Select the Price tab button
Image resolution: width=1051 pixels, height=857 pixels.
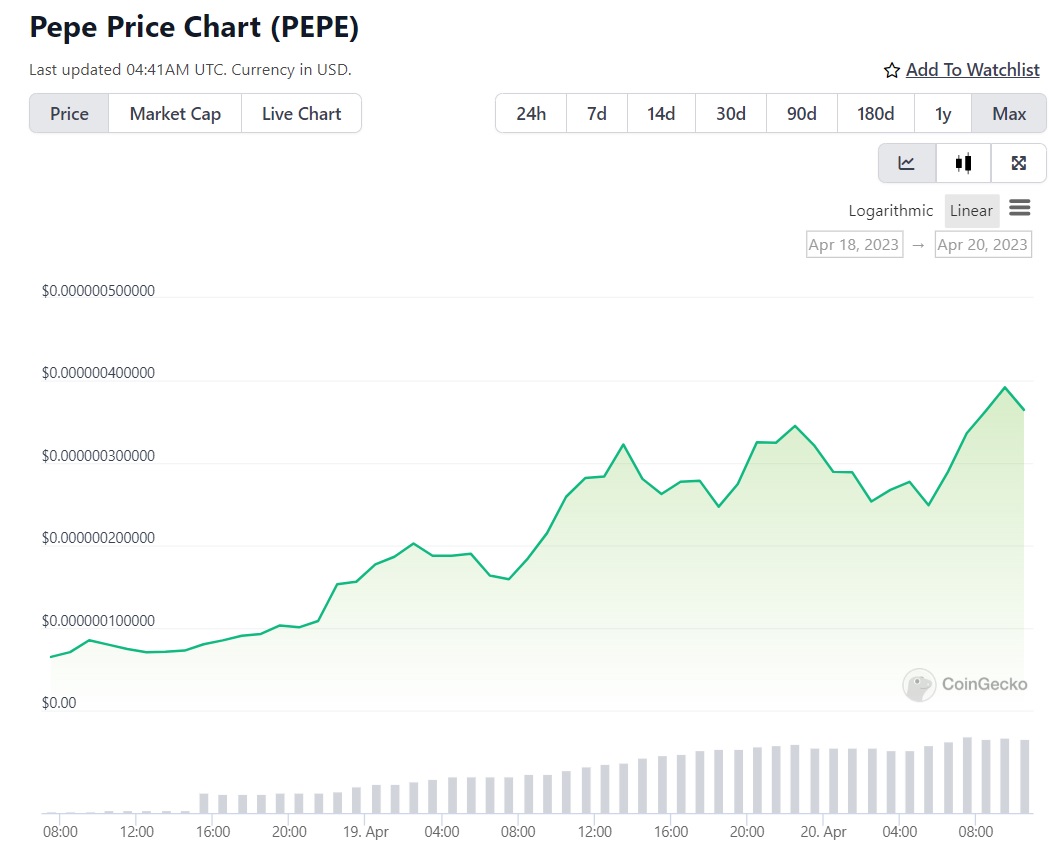[x=68, y=113]
